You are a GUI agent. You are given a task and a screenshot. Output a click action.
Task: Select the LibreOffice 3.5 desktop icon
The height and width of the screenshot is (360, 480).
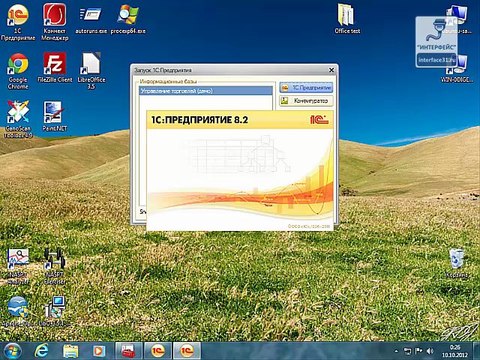[x=91, y=71]
